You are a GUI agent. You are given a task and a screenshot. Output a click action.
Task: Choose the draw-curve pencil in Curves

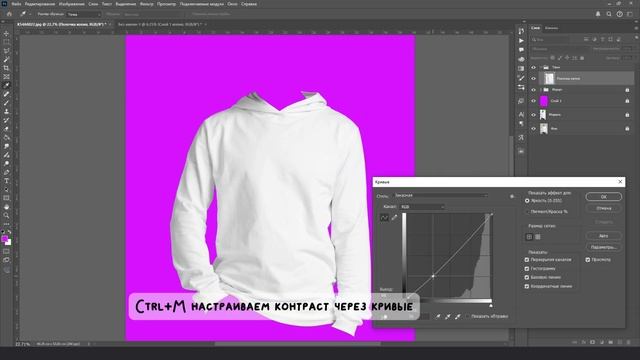[394, 218]
